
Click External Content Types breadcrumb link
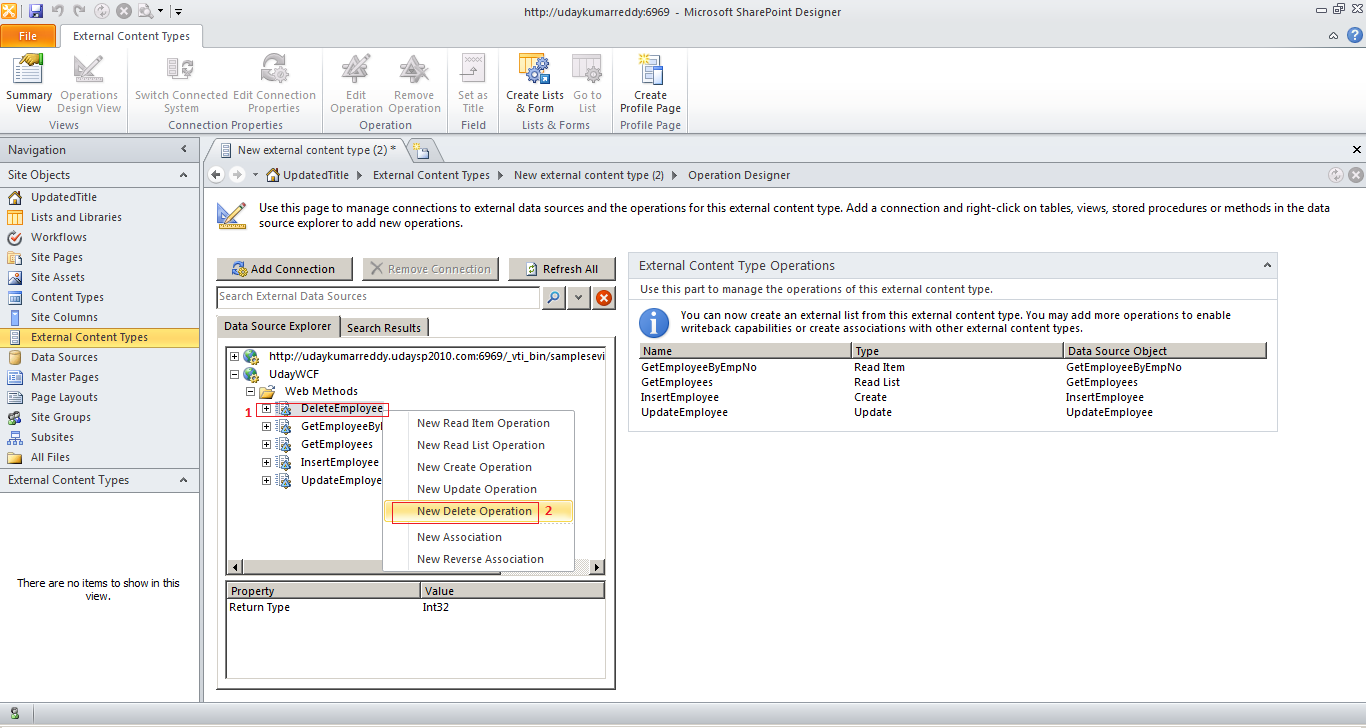(x=431, y=175)
